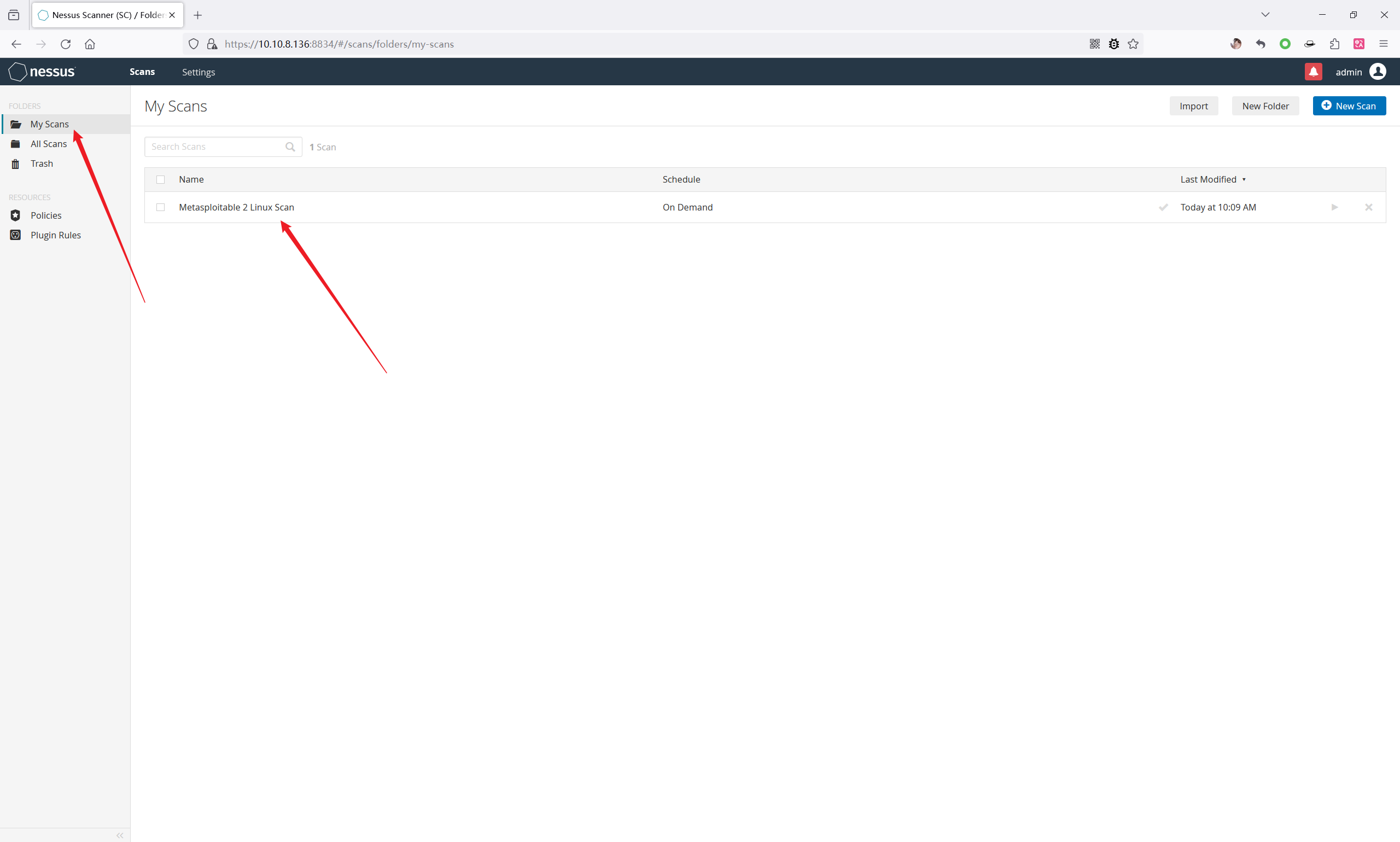Click the Import button
The image size is (1400, 842).
(x=1193, y=106)
